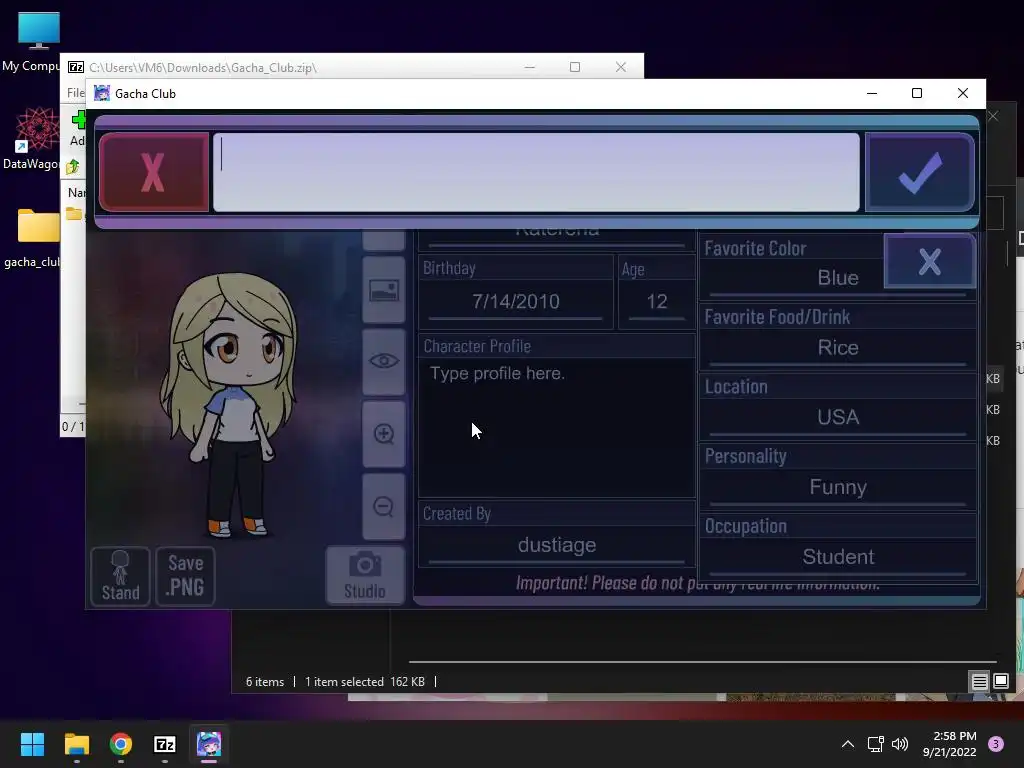Show hidden tray icons chevron
Image resolution: width=1024 pixels, height=768 pixels.
(848, 744)
